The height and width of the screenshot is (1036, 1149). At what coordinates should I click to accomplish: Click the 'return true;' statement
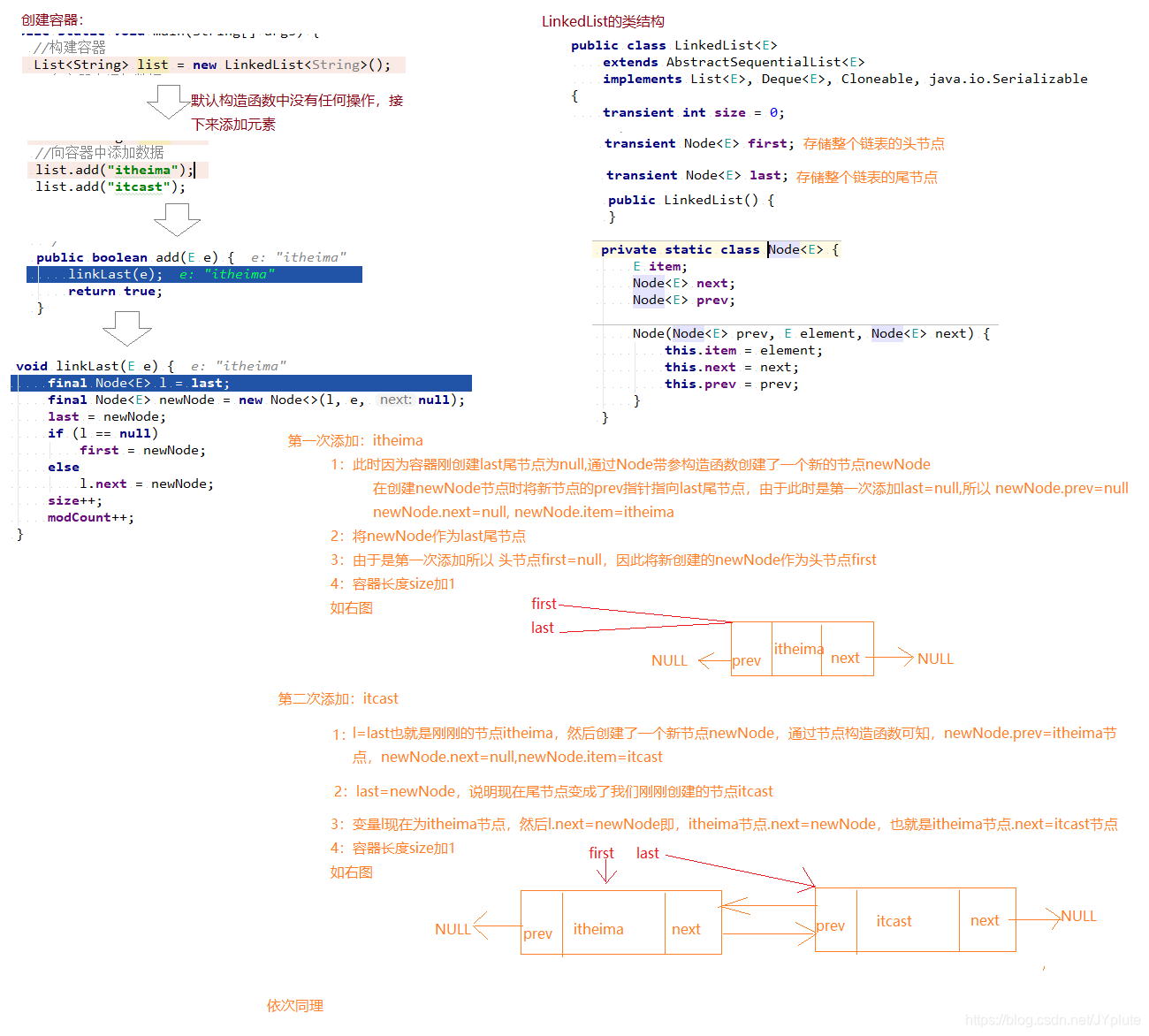tap(115, 291)
